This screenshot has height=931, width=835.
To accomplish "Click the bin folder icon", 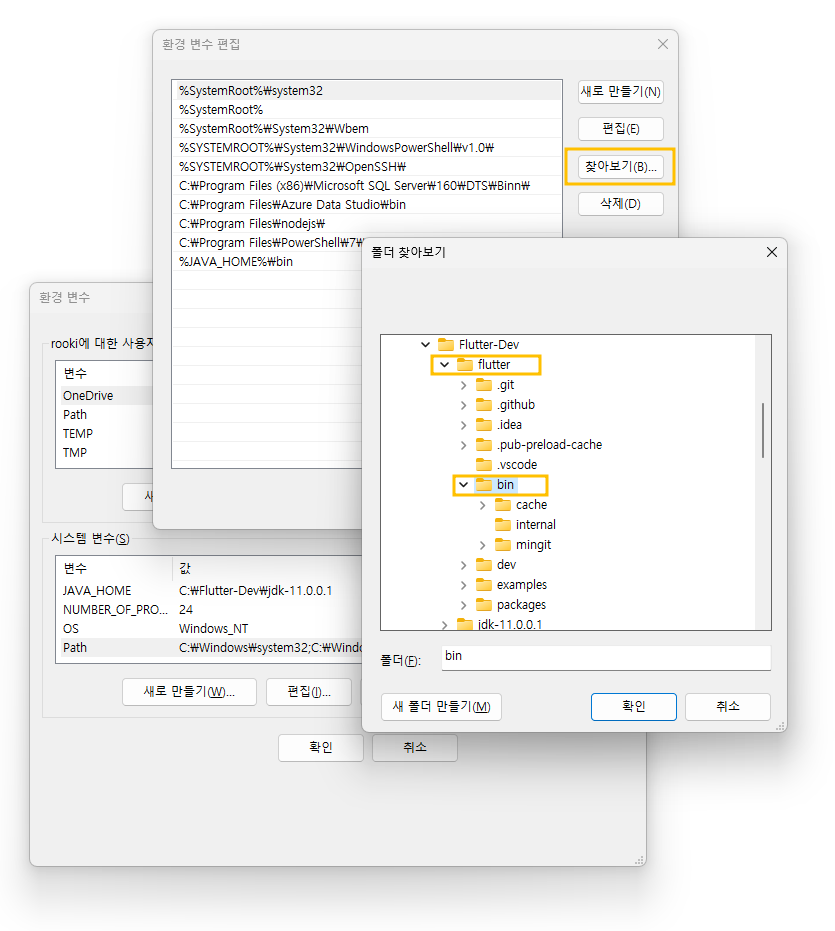I will (484, 484).
